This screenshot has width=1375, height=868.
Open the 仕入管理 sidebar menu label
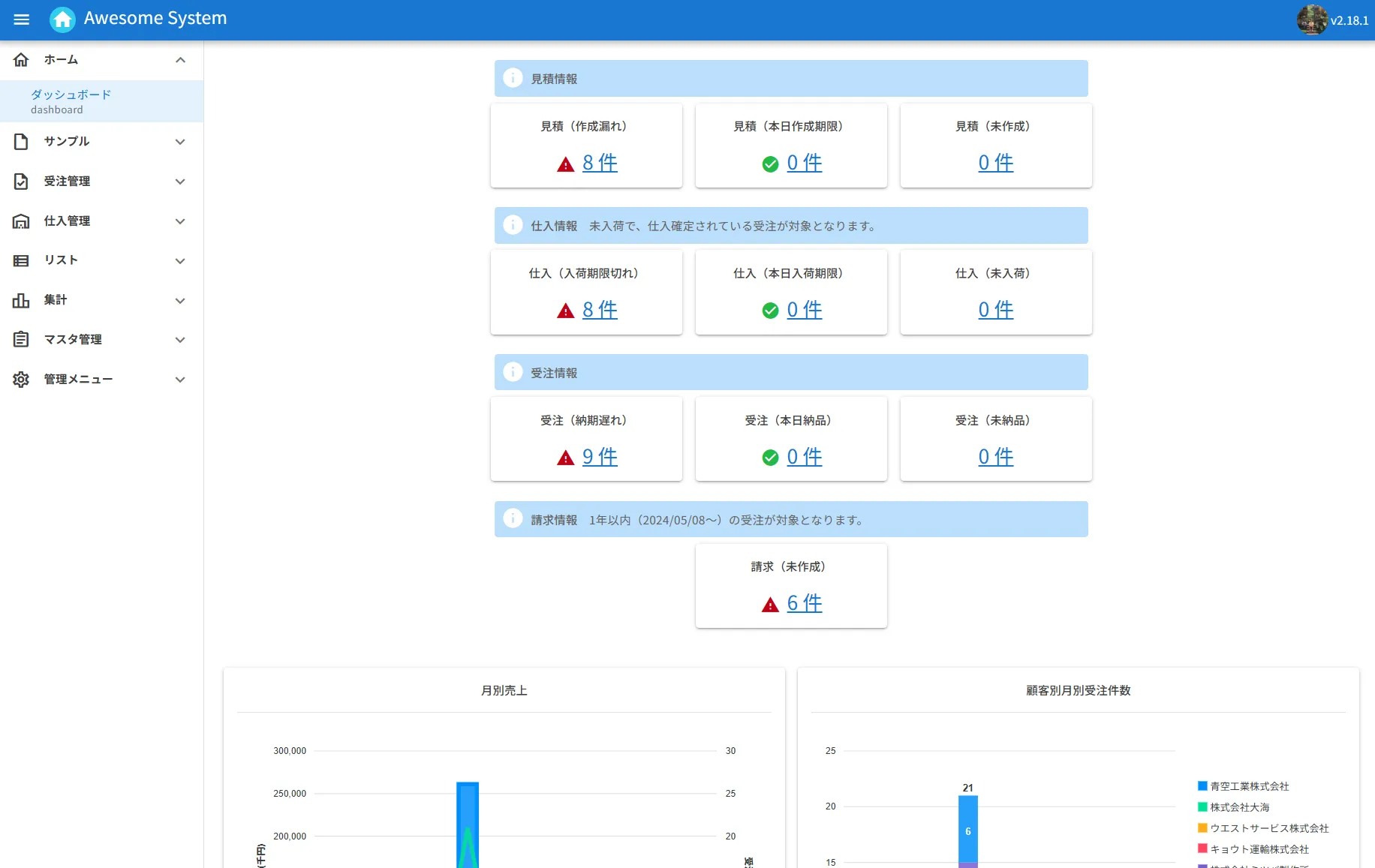click(x=67, y=221)
